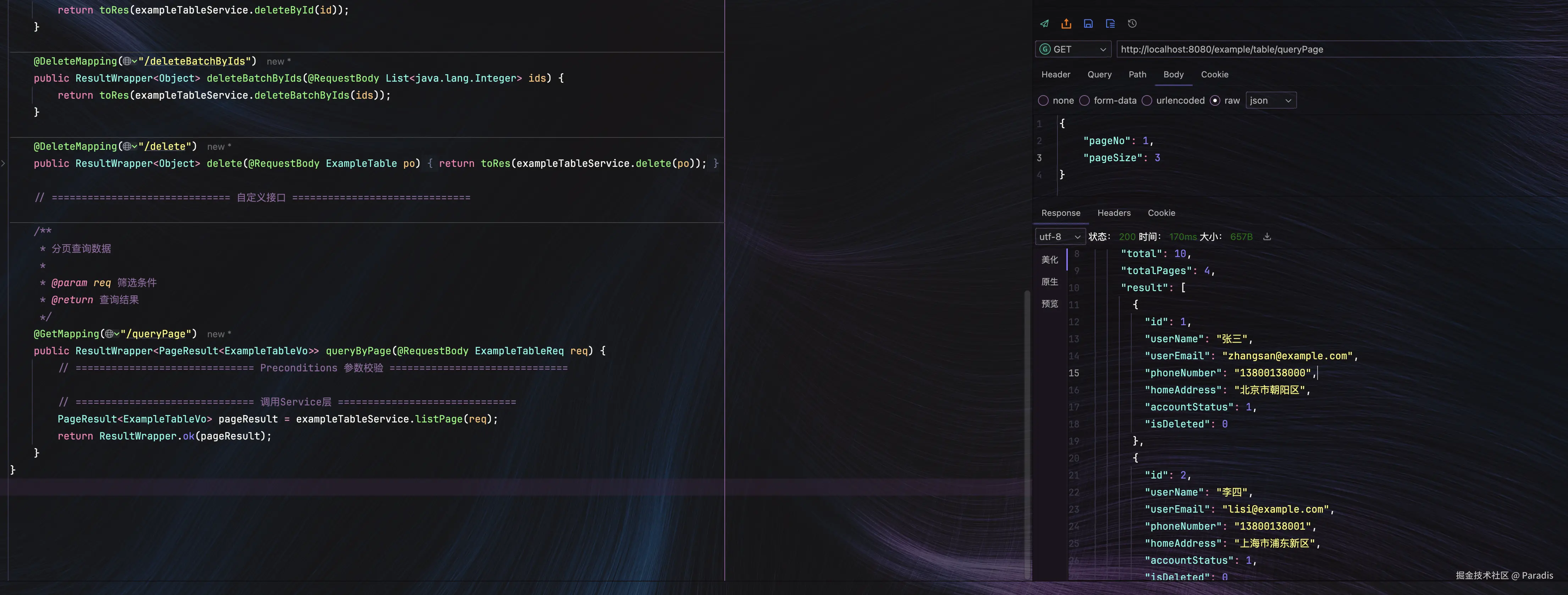Click the document list icon in toolbar
Viewport: 1568px width, 595px height.
click(1110, 24)
